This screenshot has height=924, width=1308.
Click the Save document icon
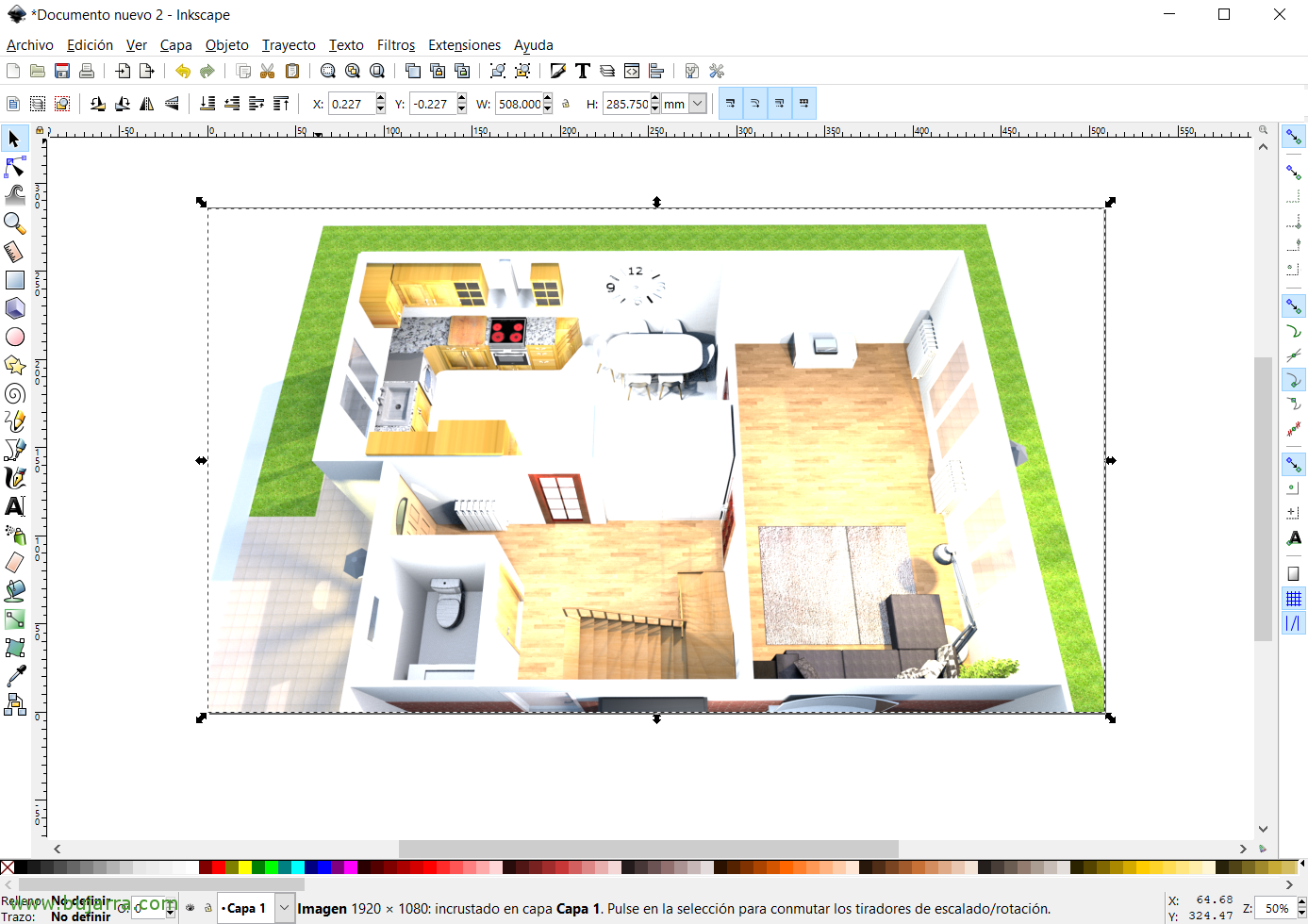62,71
